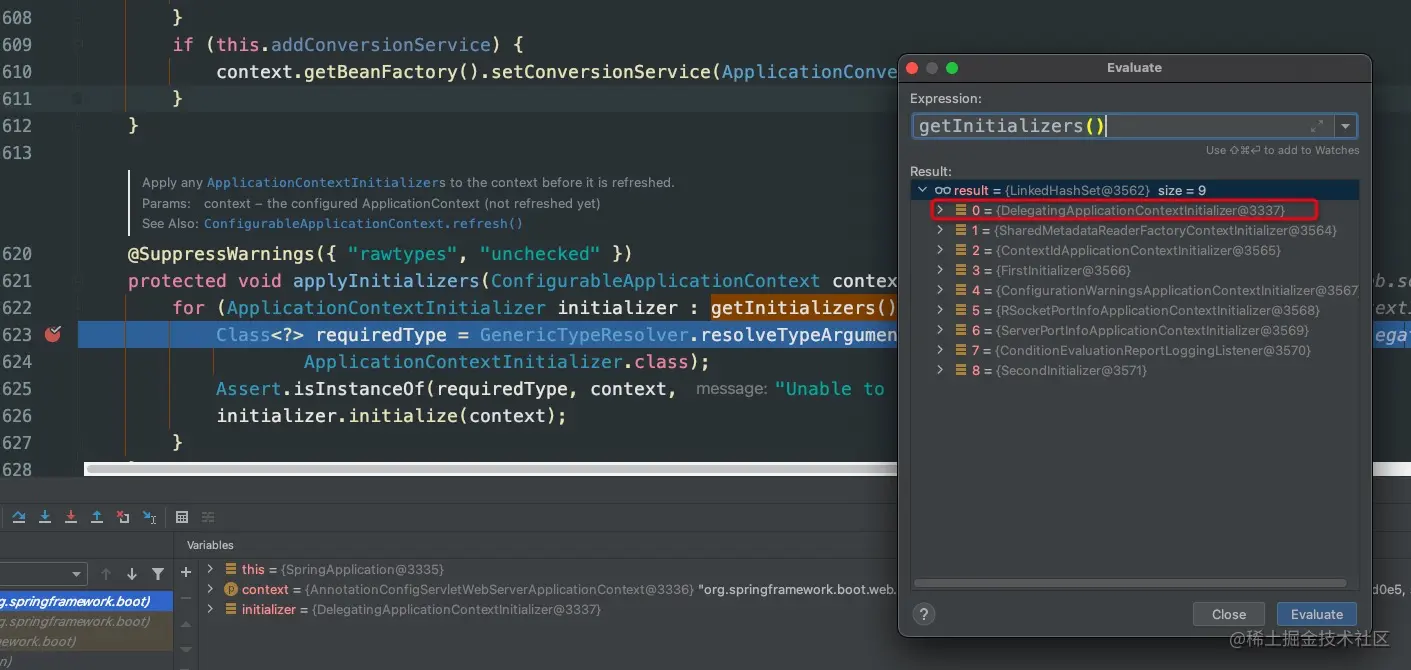Select the second springframework.boot stack frame
Image resolution: width=1411 pixels, height=670 pixels.
(86, 621)
